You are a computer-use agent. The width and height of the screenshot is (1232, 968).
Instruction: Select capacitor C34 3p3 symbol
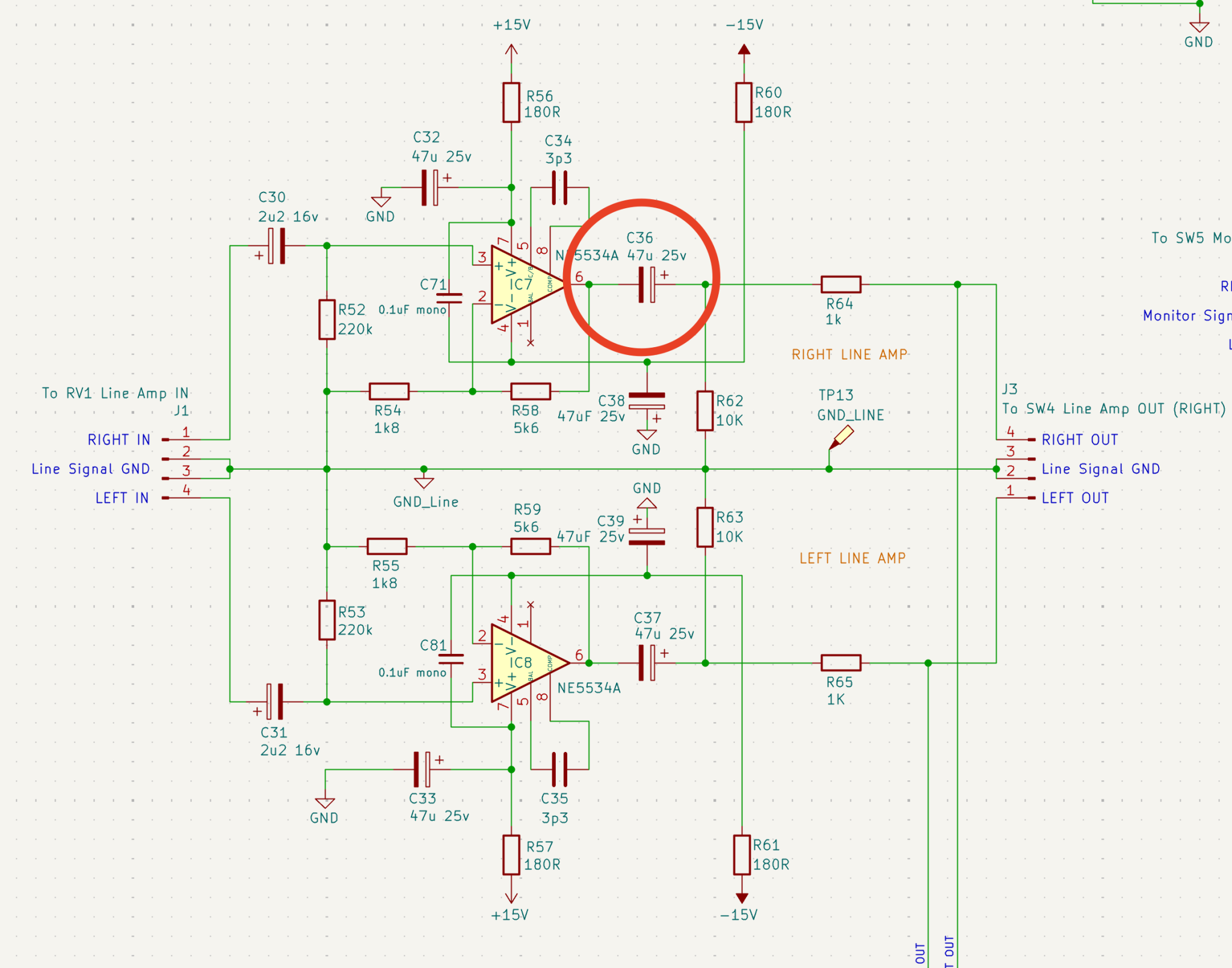(x=559, y=187)
